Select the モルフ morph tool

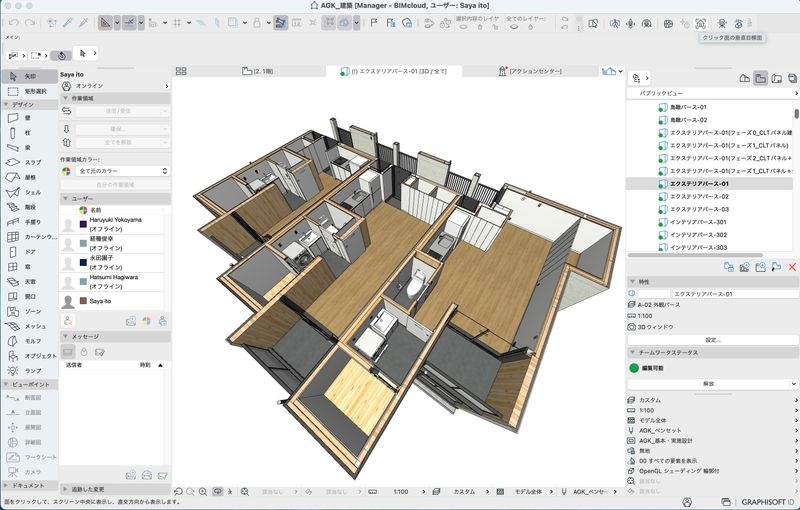[29, 341]
